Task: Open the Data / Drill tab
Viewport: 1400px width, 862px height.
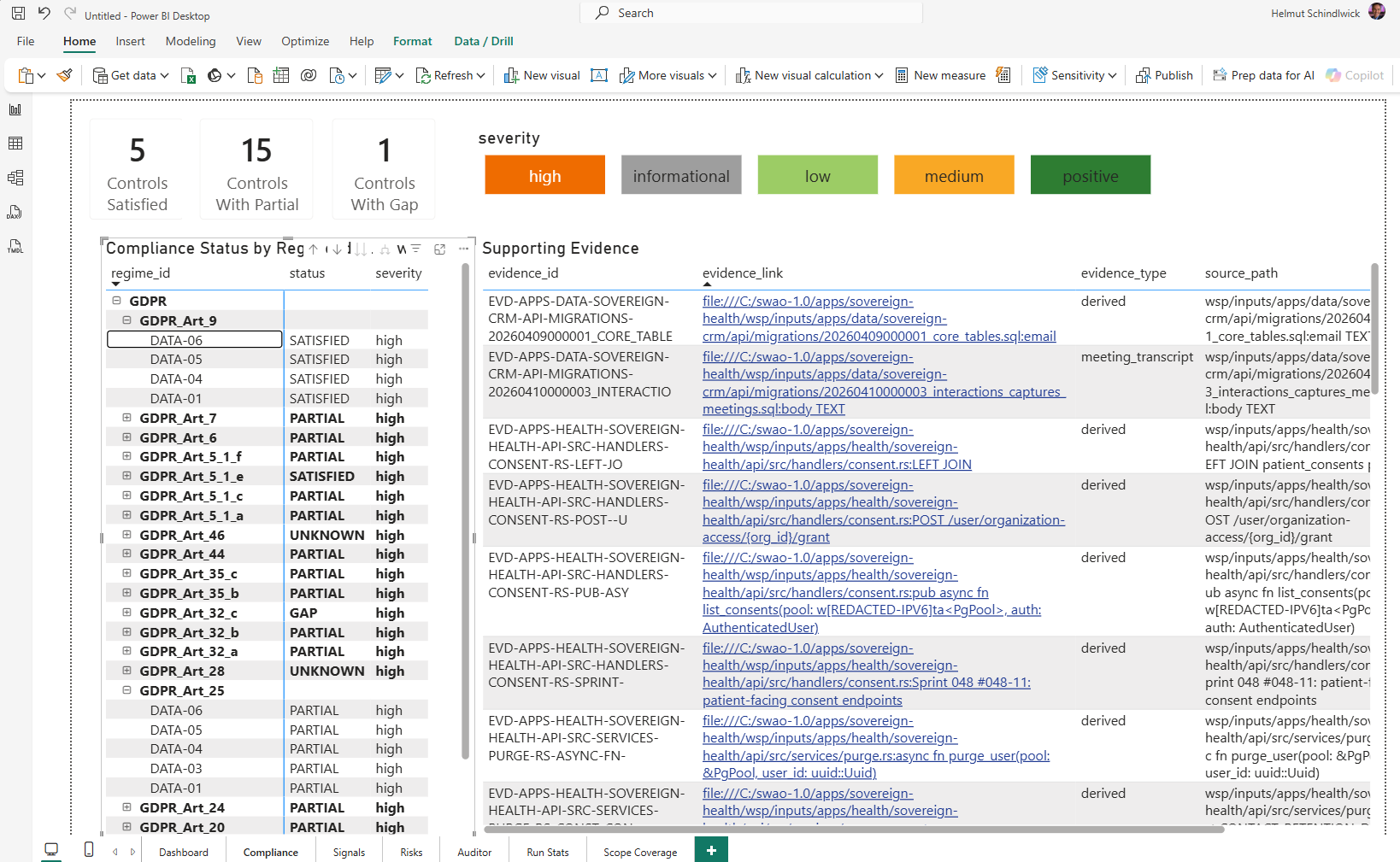Action: coord(484,41)
